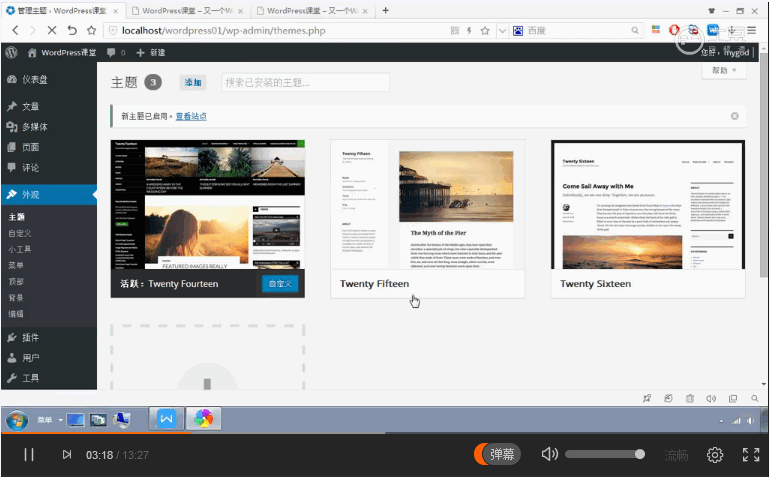Select 自定义 submenu item

tap(20, 233)
